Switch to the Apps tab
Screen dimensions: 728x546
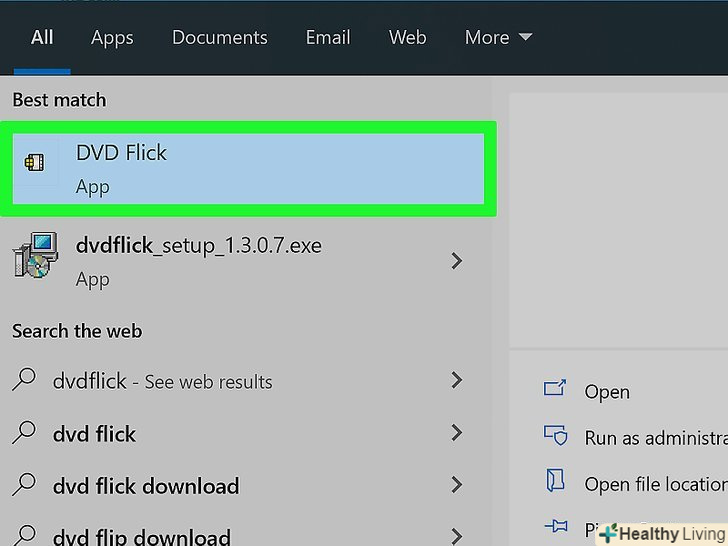[112, 37]
